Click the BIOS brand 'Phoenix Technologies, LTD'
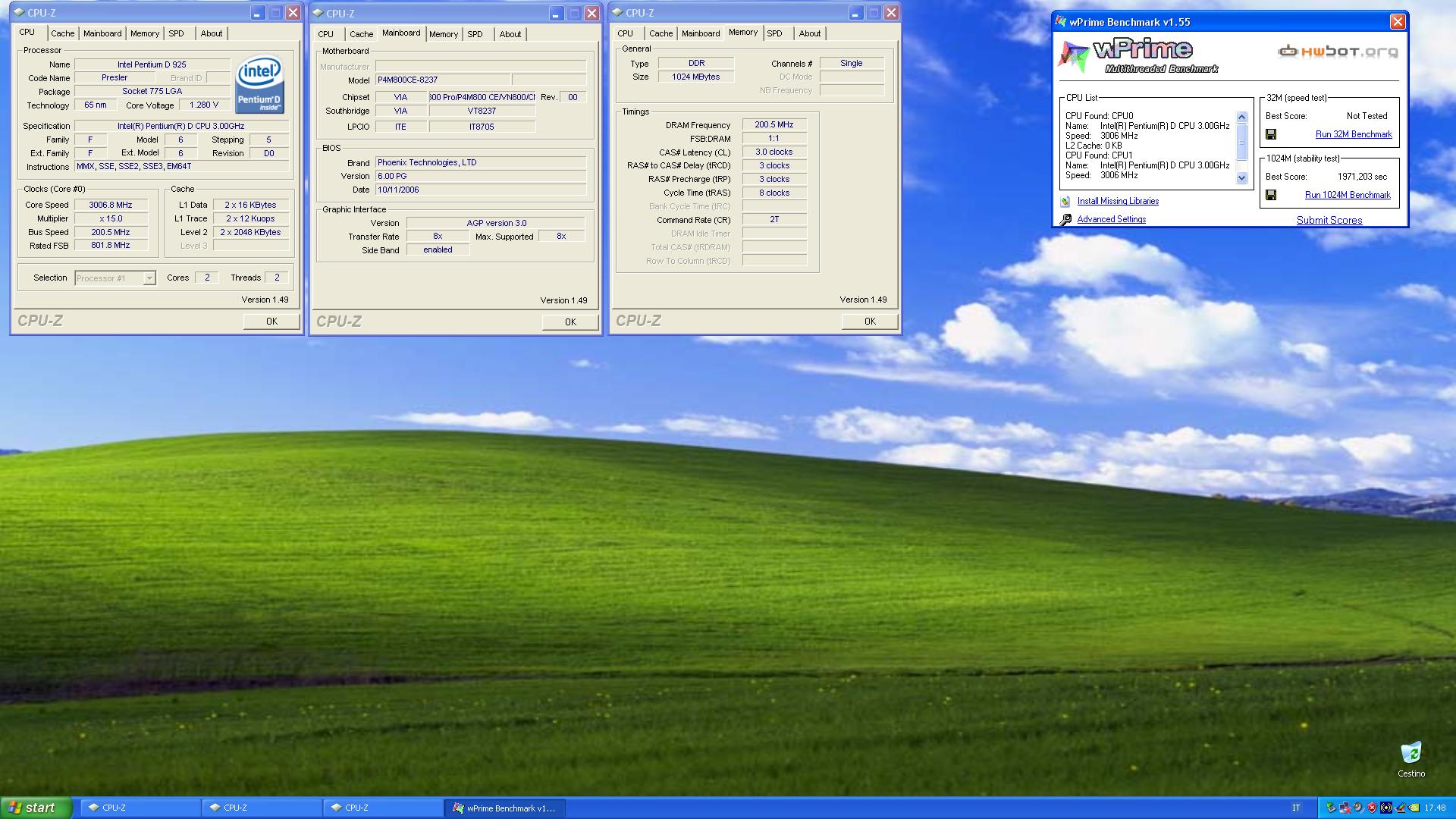Image resolution: width=1456 pixels, height=819 pixels. click(481, 162)
